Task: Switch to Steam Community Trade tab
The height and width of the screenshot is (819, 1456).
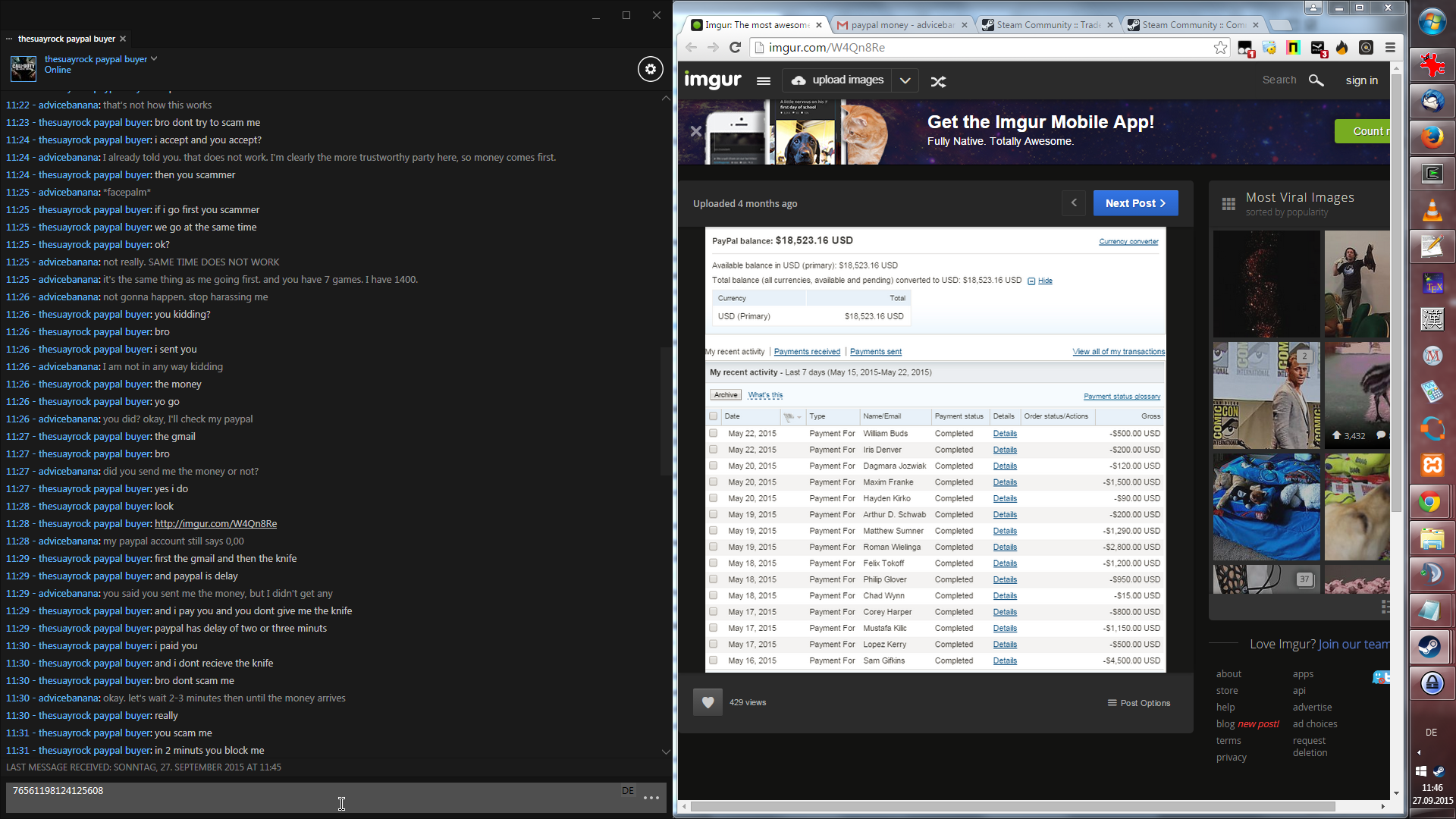Action: (1046, 25)
